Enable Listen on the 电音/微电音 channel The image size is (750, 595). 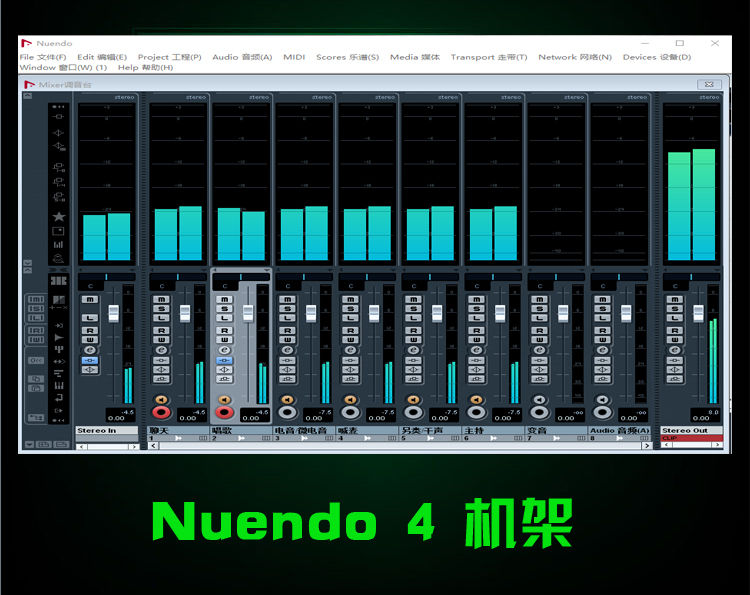click(x=287, y=318)
